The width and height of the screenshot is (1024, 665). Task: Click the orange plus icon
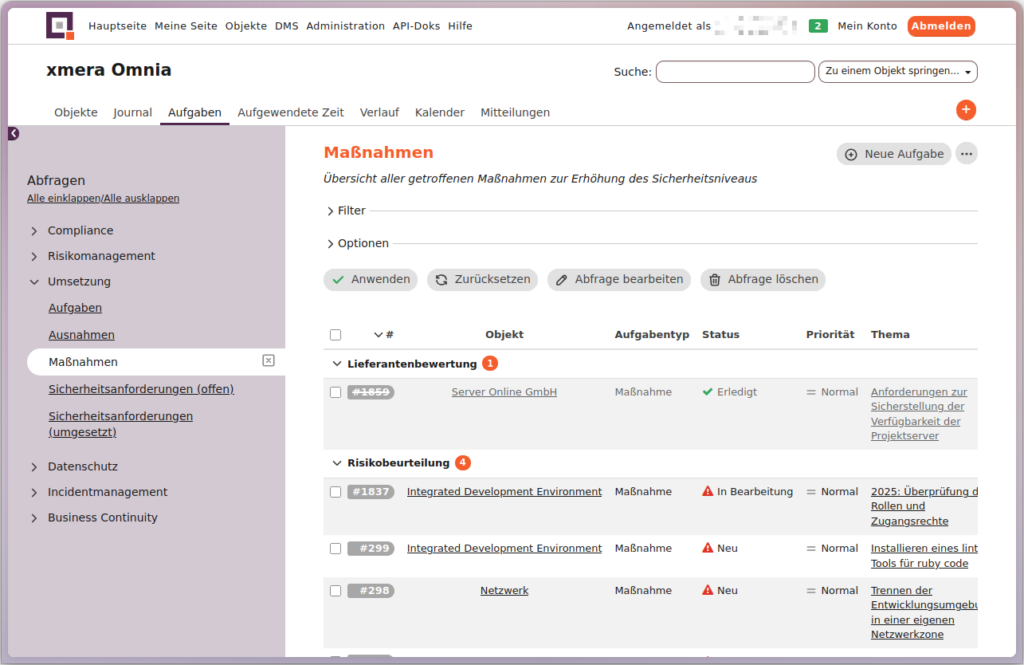tap(965, 111)
